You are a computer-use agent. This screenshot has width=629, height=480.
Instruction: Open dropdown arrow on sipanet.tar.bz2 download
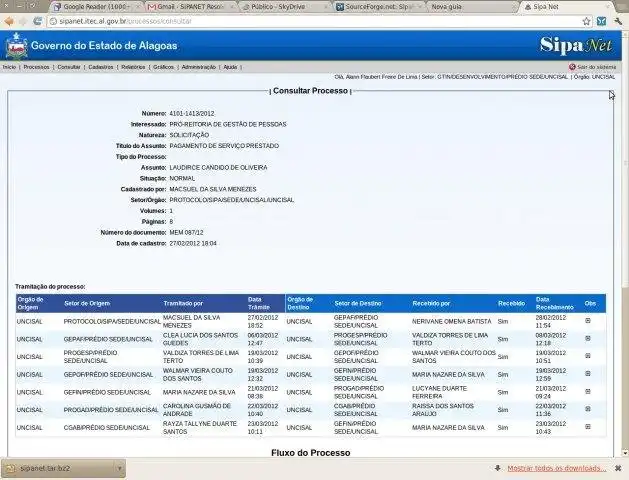(119, 468)
